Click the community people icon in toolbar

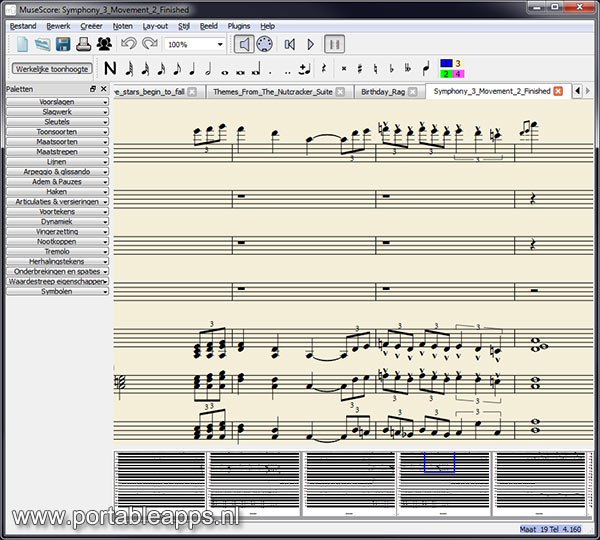104,44
